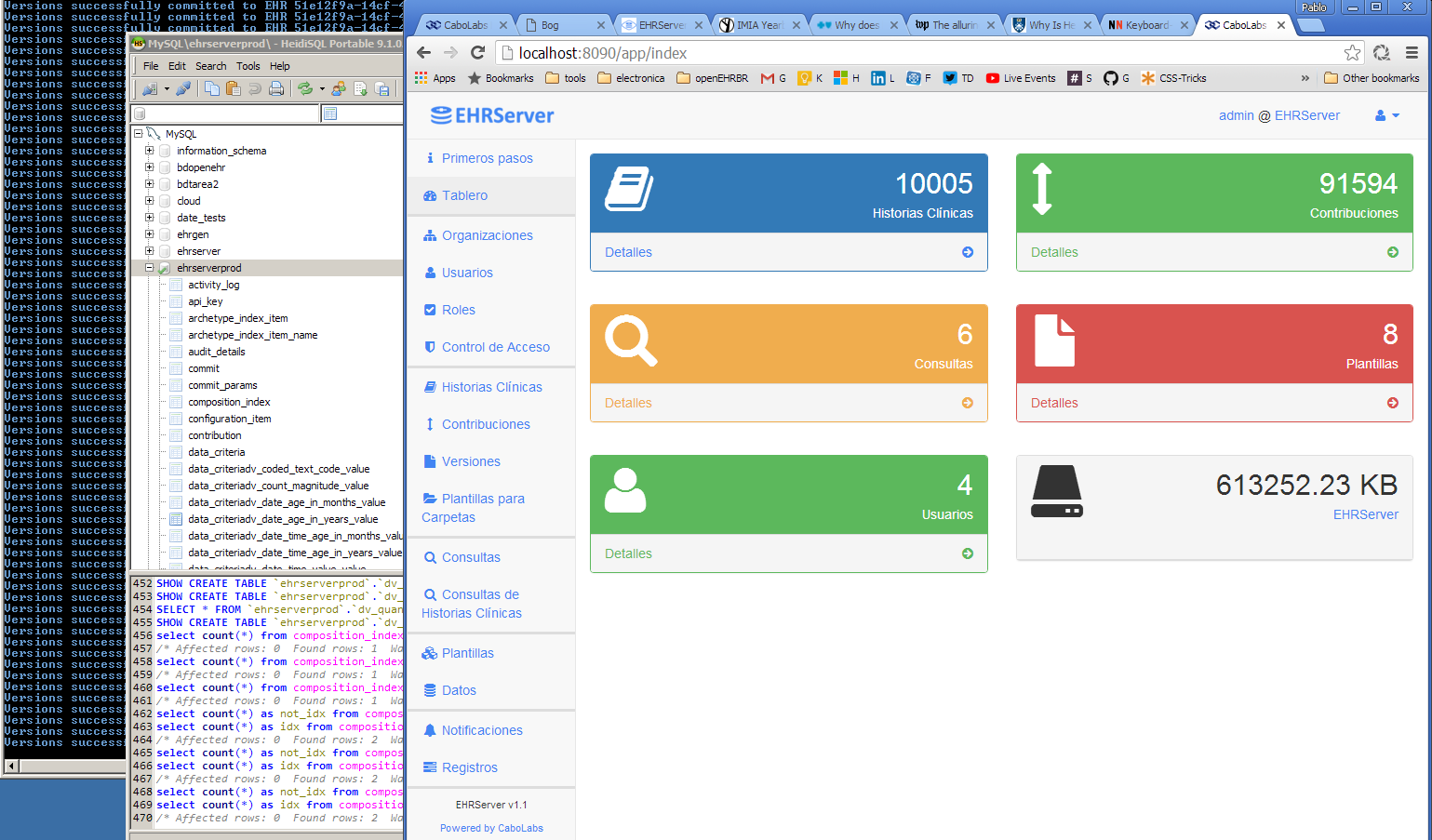Open the Apps grid in the bookmarks bar

pyautogui.click(x=435, y=78)
